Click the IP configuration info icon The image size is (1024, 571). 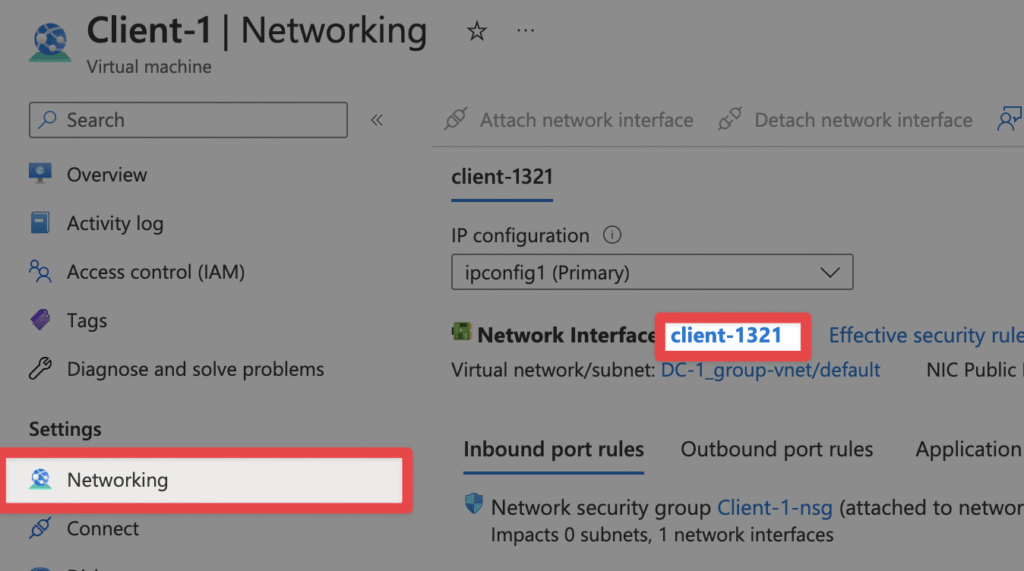(x=612, y=235)
